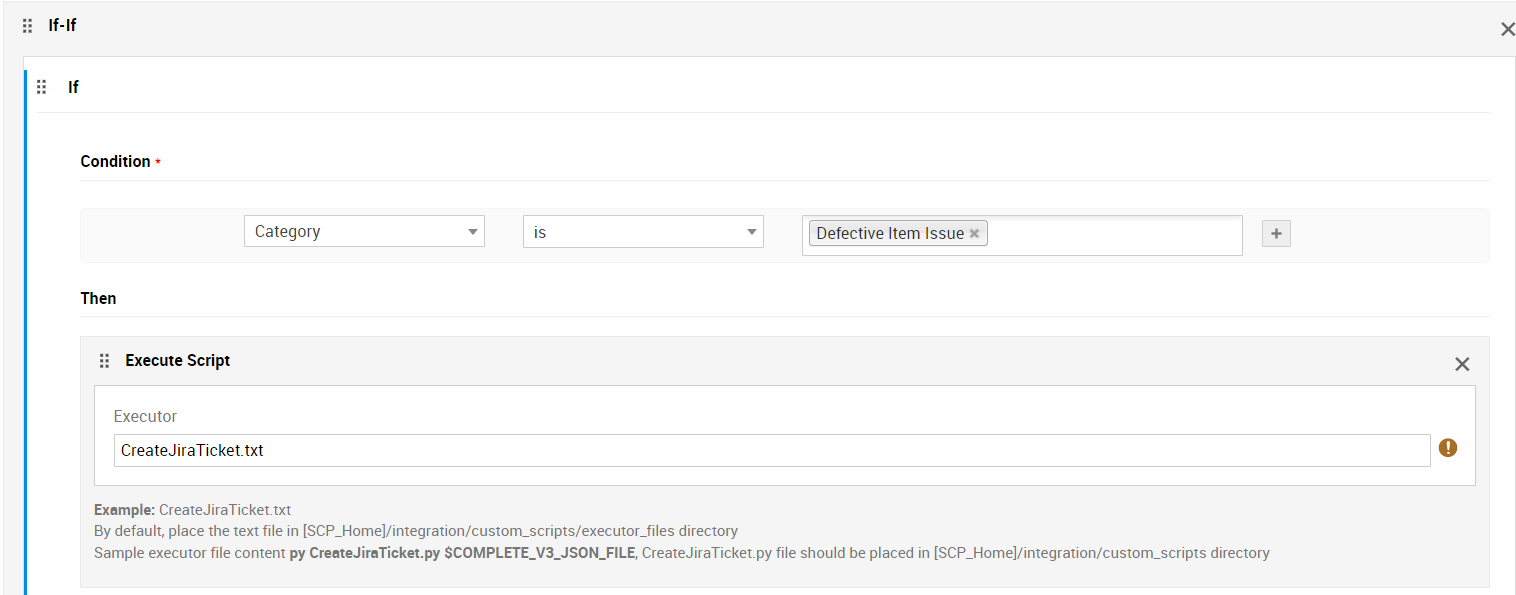This screenshot has height=595, width=1516.
Task: Remove the Execute Script action
Action: pos(1461,364)
